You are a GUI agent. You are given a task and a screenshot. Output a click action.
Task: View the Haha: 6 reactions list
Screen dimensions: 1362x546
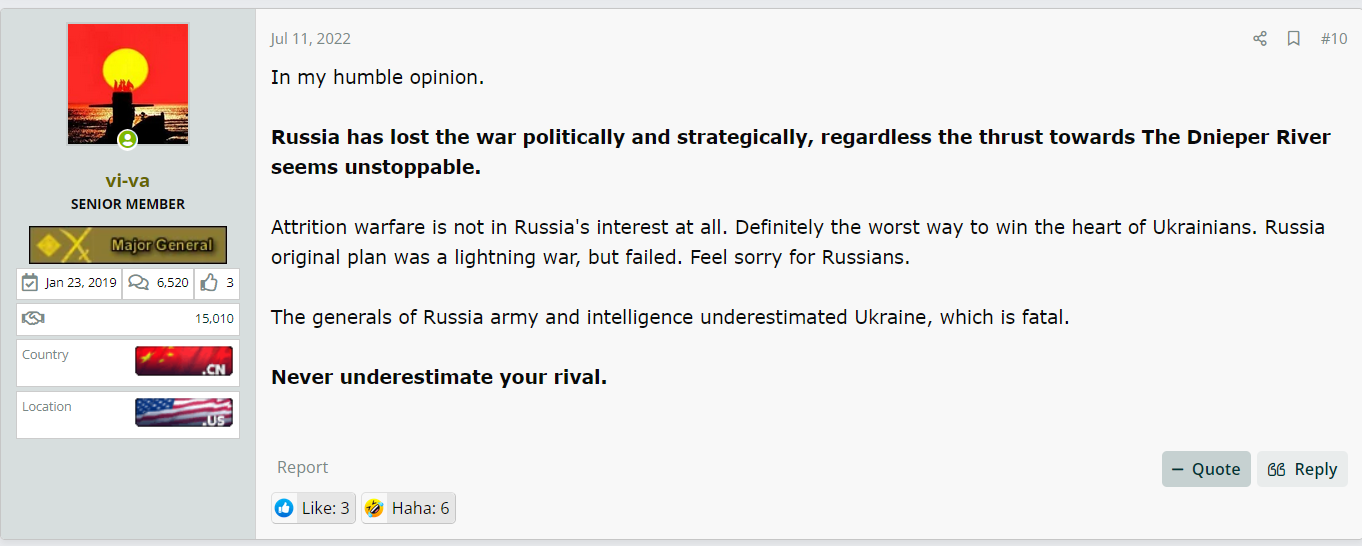tap(408, 508)
